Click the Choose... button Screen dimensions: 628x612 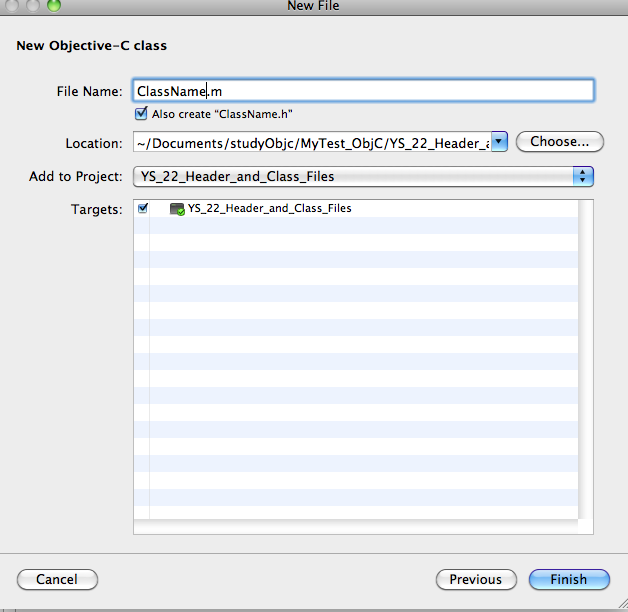point(559,142)
